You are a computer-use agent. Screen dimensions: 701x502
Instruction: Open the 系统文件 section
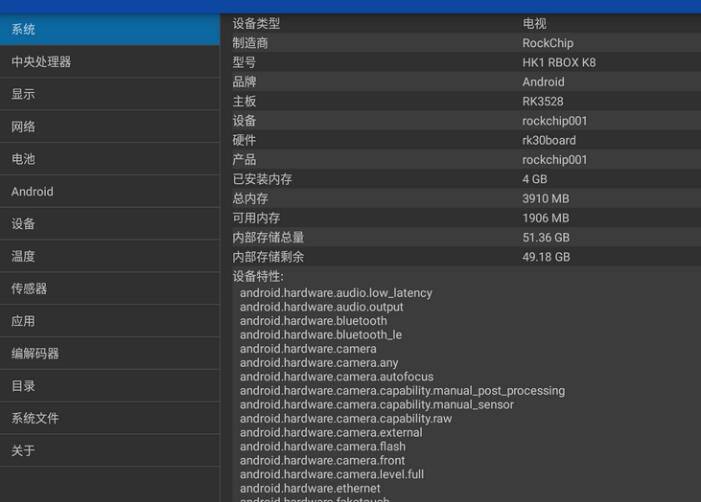coord(110,418)
